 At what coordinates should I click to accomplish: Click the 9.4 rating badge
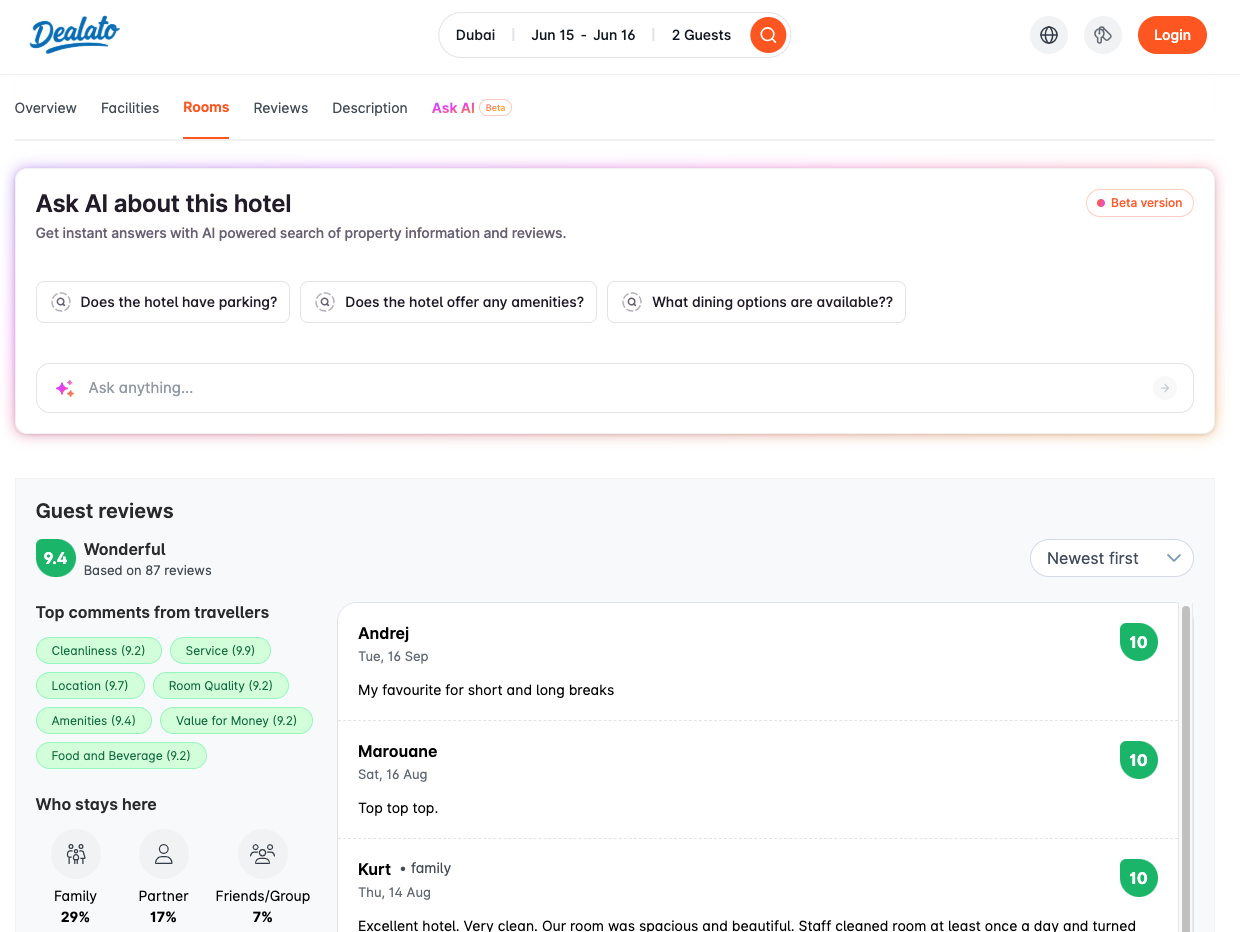tap(56, 558)
